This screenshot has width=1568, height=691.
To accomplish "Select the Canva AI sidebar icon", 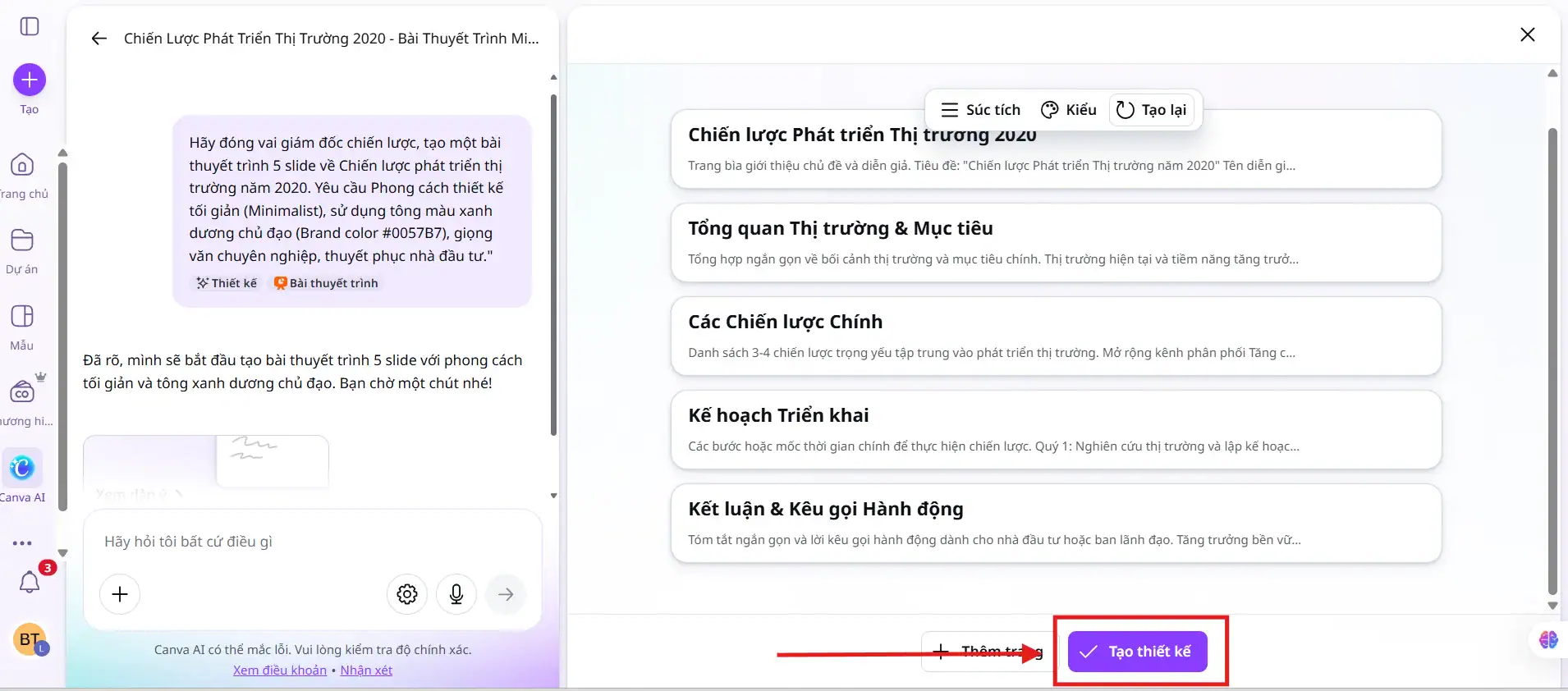I will pos(22,468).
